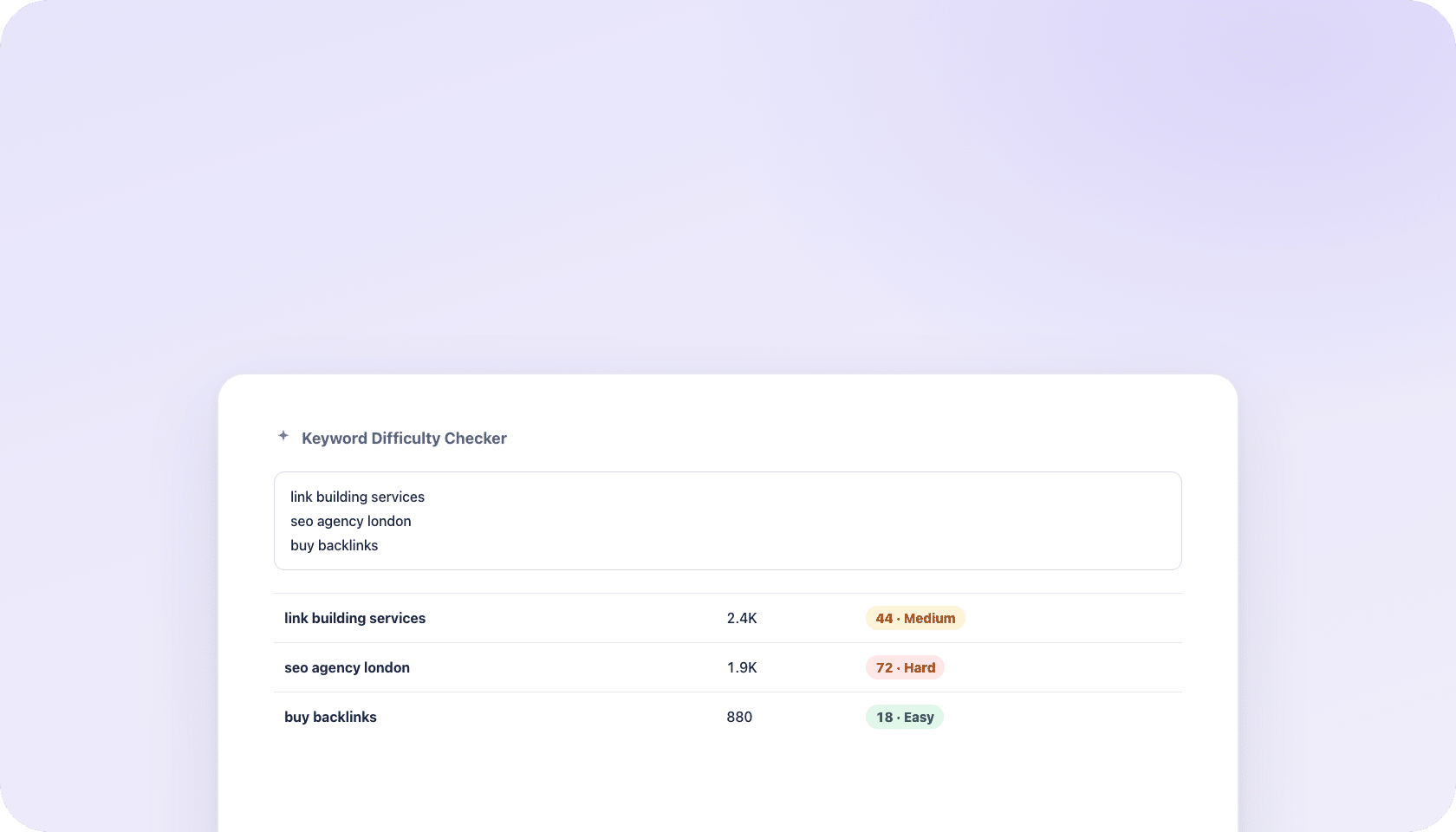This screenshot has height=832, width=1456.
Task: Click the 2.4K search volume value
Action: tap(742, 618)
